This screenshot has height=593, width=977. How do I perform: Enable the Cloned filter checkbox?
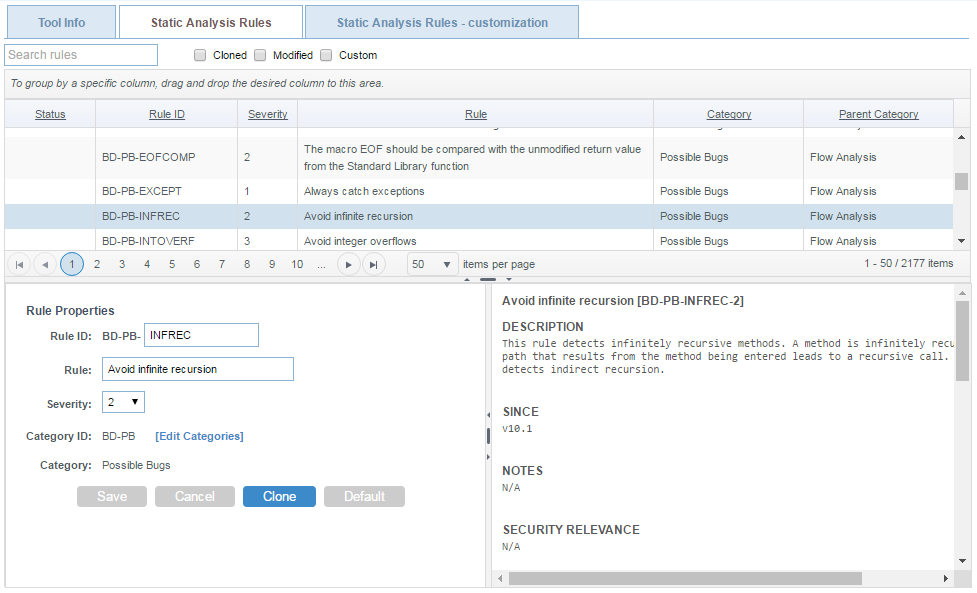[x=200, y=55]
